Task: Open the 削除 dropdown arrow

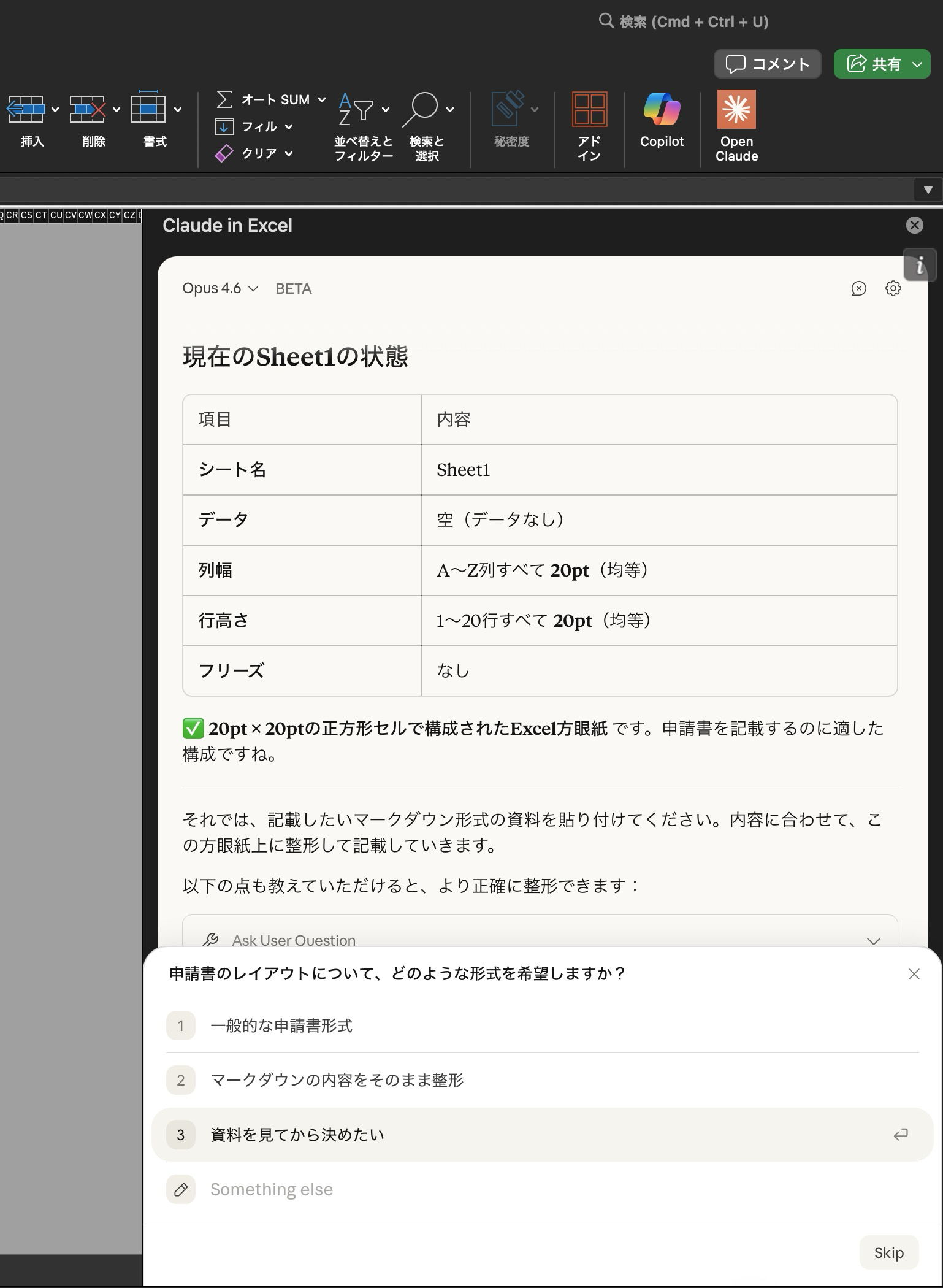Action: [x=116, y=110]
